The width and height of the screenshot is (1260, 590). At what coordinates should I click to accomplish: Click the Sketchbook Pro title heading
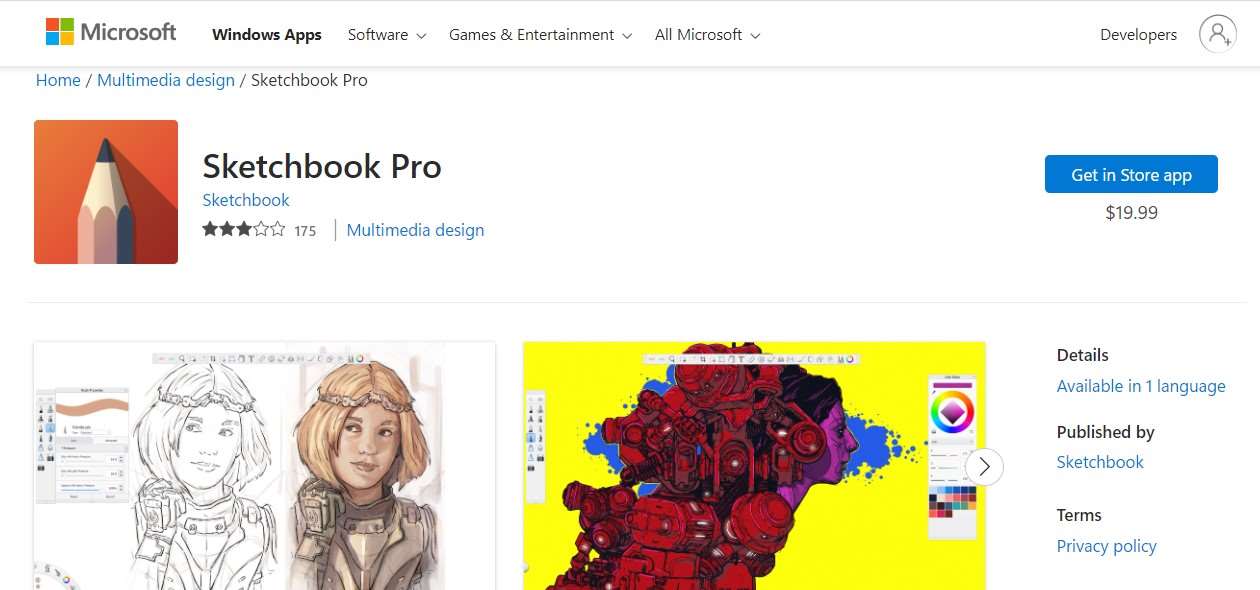(x=322, y=166)
